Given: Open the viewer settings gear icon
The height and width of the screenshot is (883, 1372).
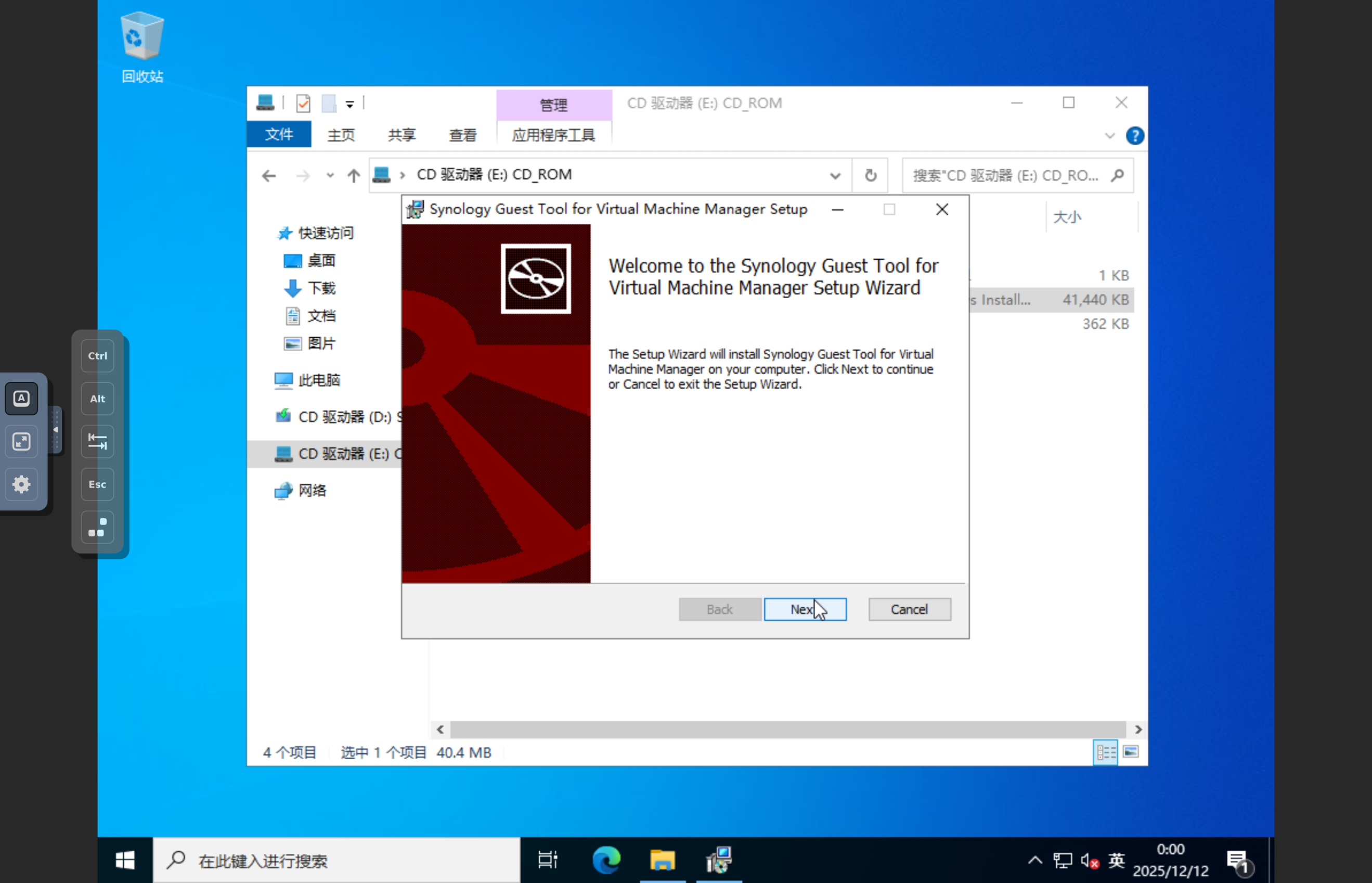Looking at the screenshot, I should (x=21, y=484).
